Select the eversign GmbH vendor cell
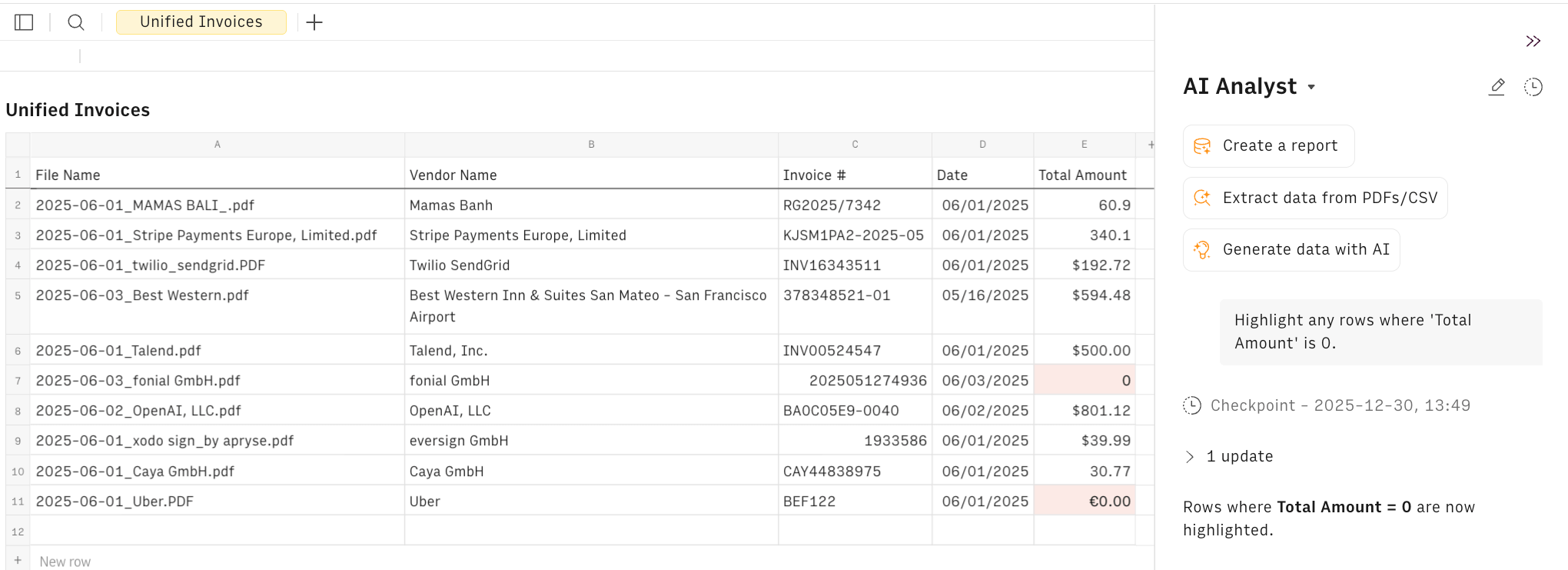Image resolution: width=1568 pixels, height=570 pixels. (x=591, y=441)
